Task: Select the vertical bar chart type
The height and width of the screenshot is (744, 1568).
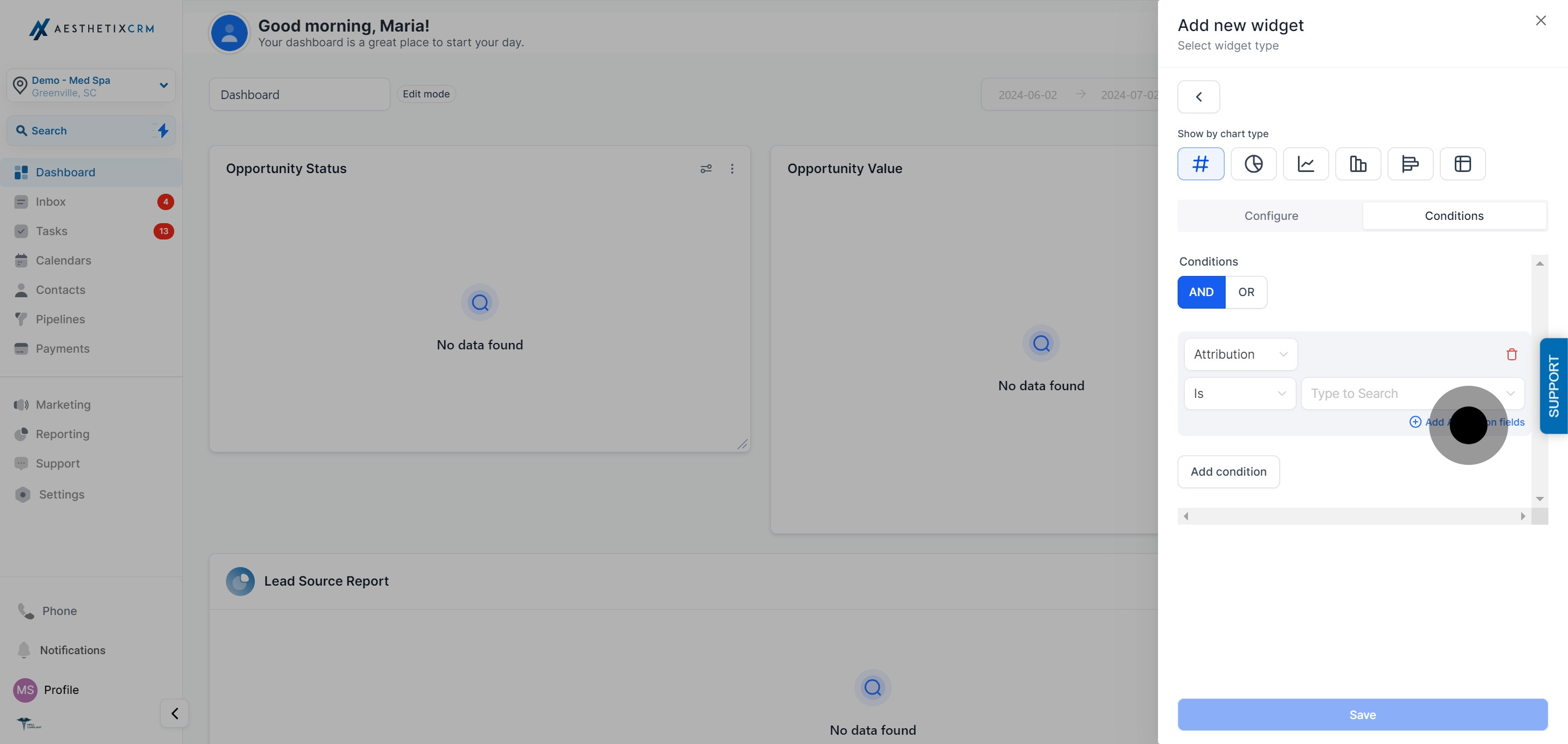Action: [x=1358, y=164]
